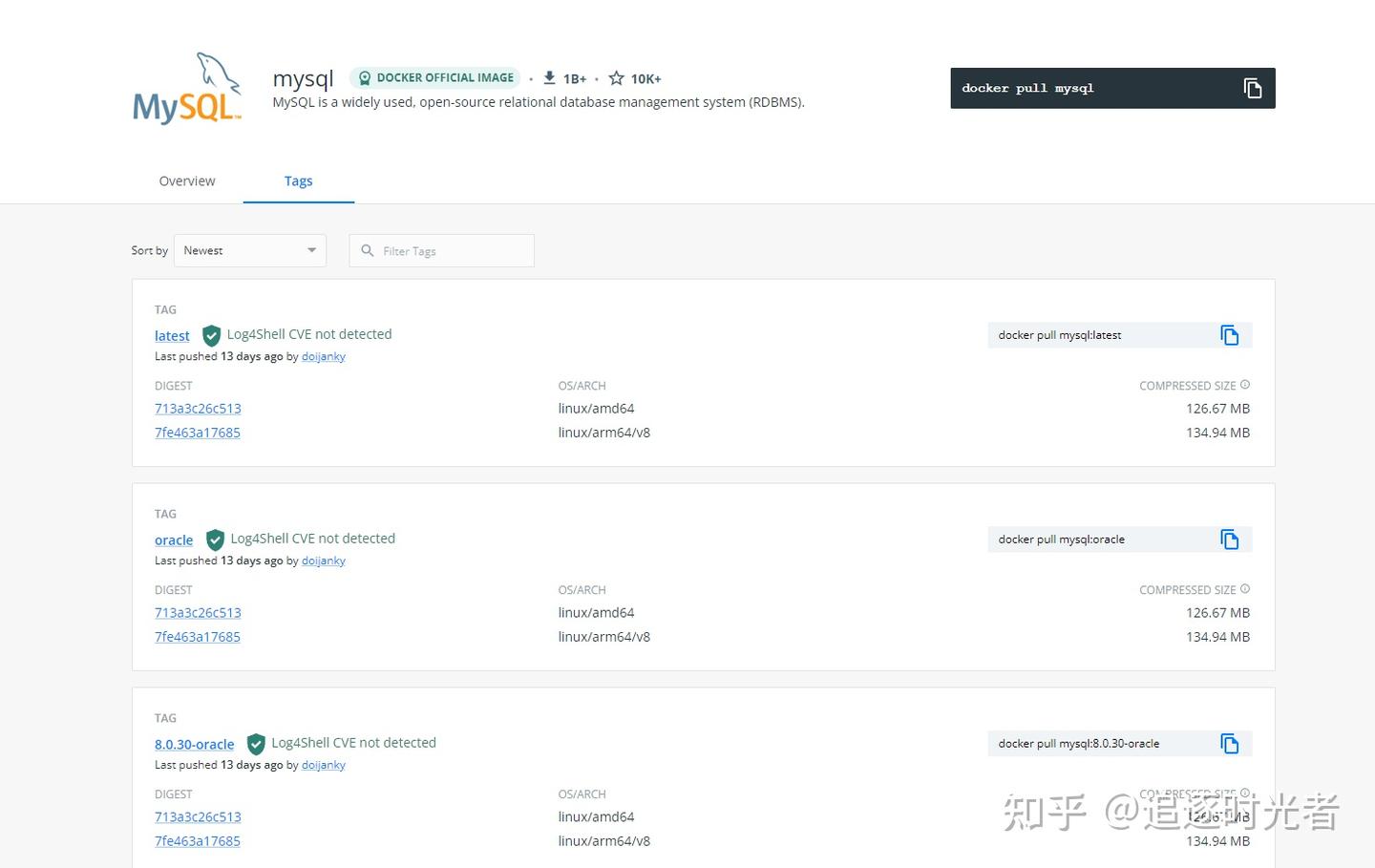Click Log4Shell CVE not detected on latest
The height and width of the screenshot is (868, 1375).
coord(309,334)
